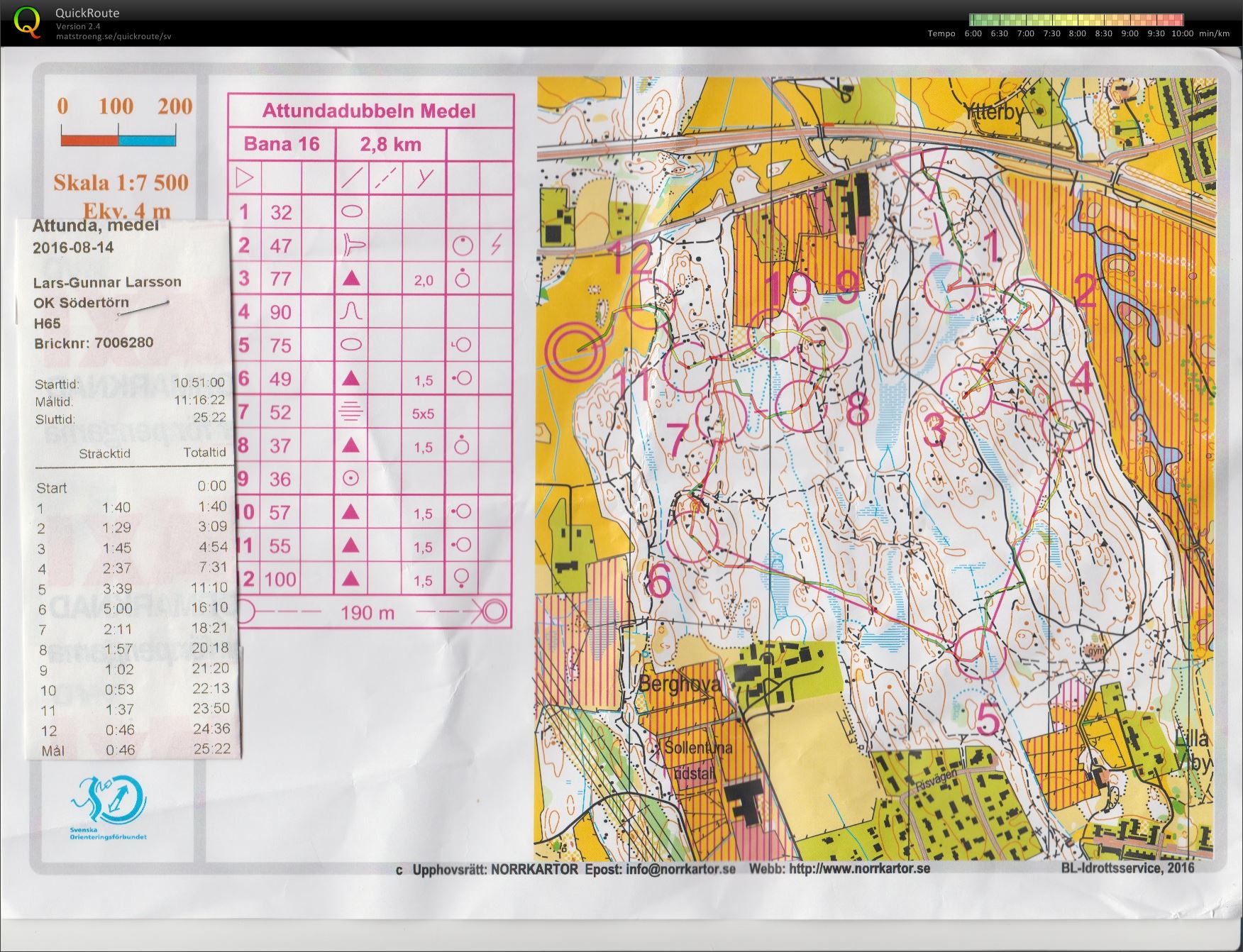Click control code '100' in the description table
Viewport: 1243px width, 952px height.
coord(280,580)
